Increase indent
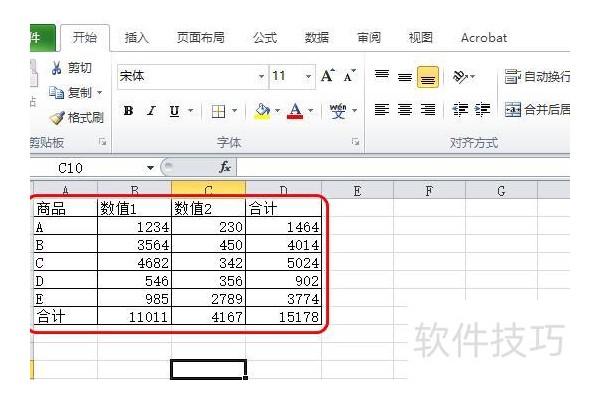 coord(483,110)
